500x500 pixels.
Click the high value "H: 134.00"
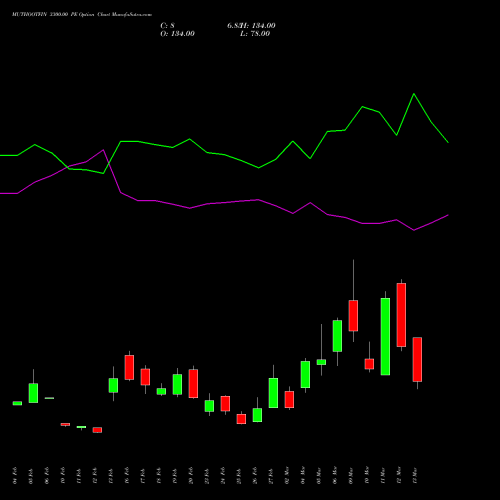[258, 26]
